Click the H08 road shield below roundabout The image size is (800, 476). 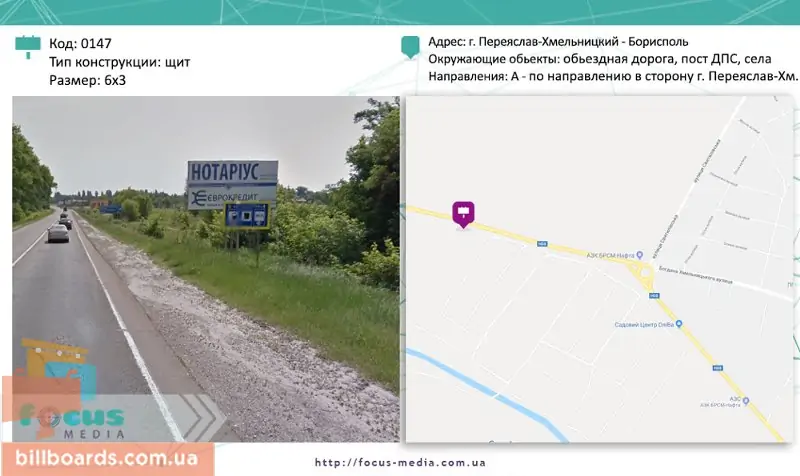coord(655,295)
